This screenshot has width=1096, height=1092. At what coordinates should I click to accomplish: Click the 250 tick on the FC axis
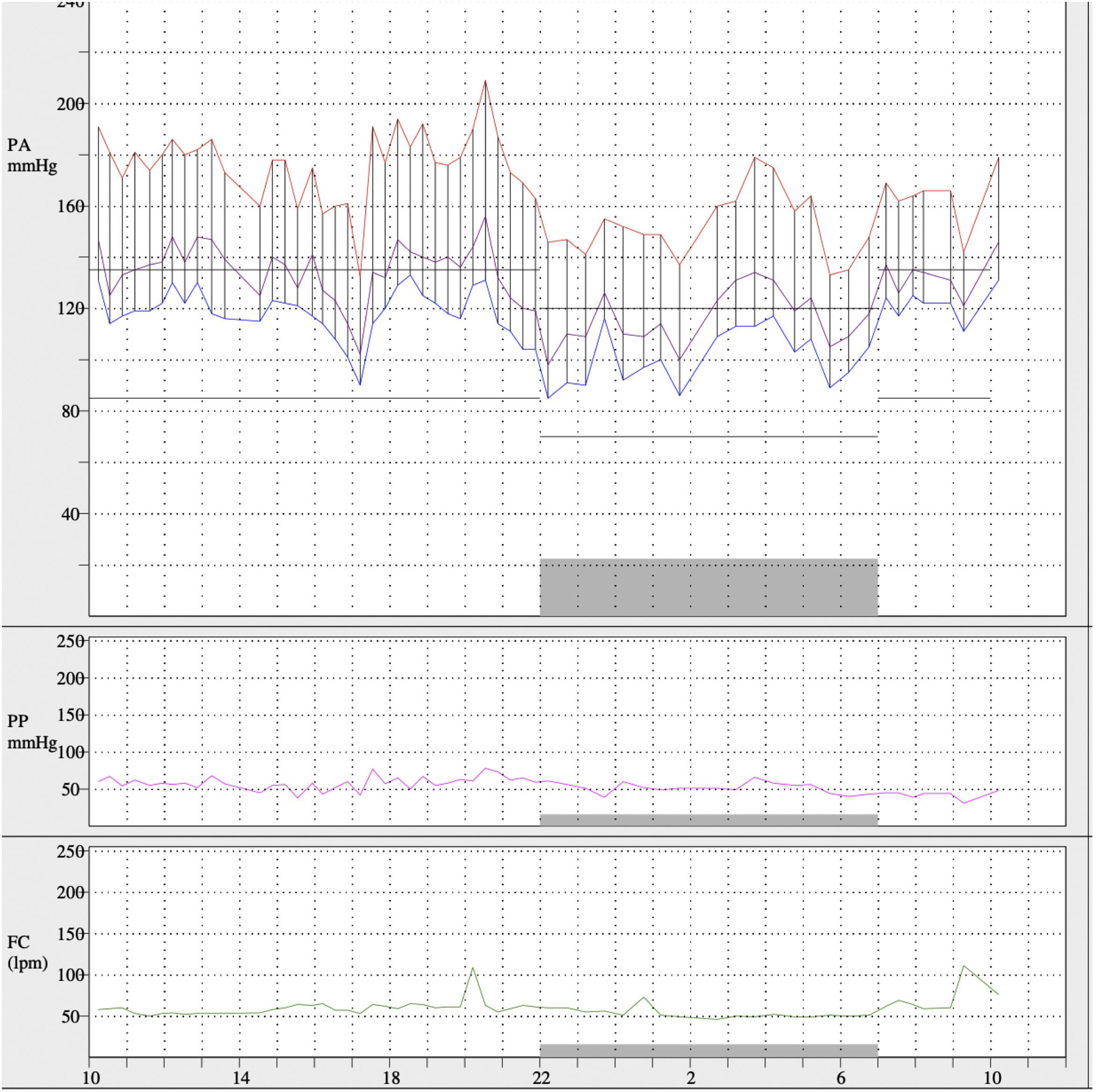70,851
